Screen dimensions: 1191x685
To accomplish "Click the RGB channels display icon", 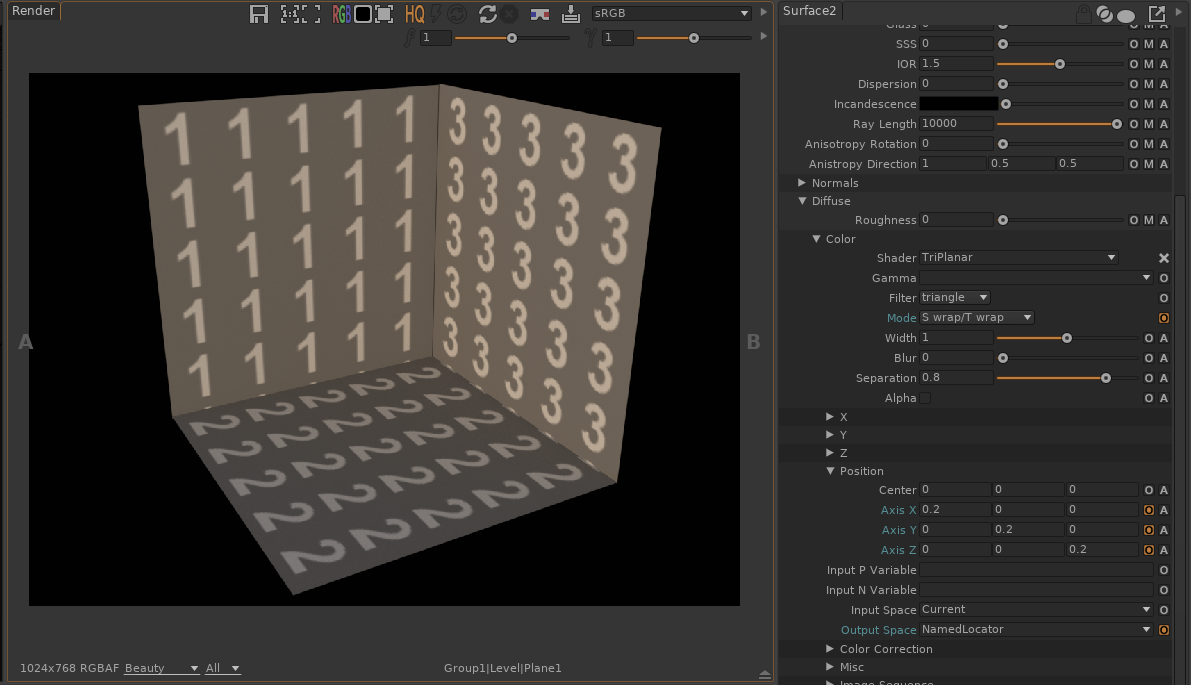I will pyautogui.click(x=342, y=14).
